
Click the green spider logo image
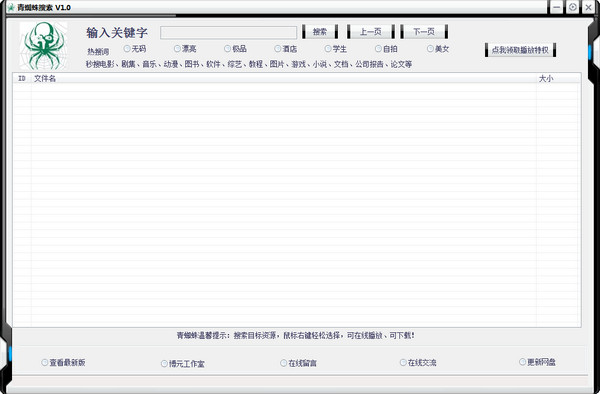44,46
